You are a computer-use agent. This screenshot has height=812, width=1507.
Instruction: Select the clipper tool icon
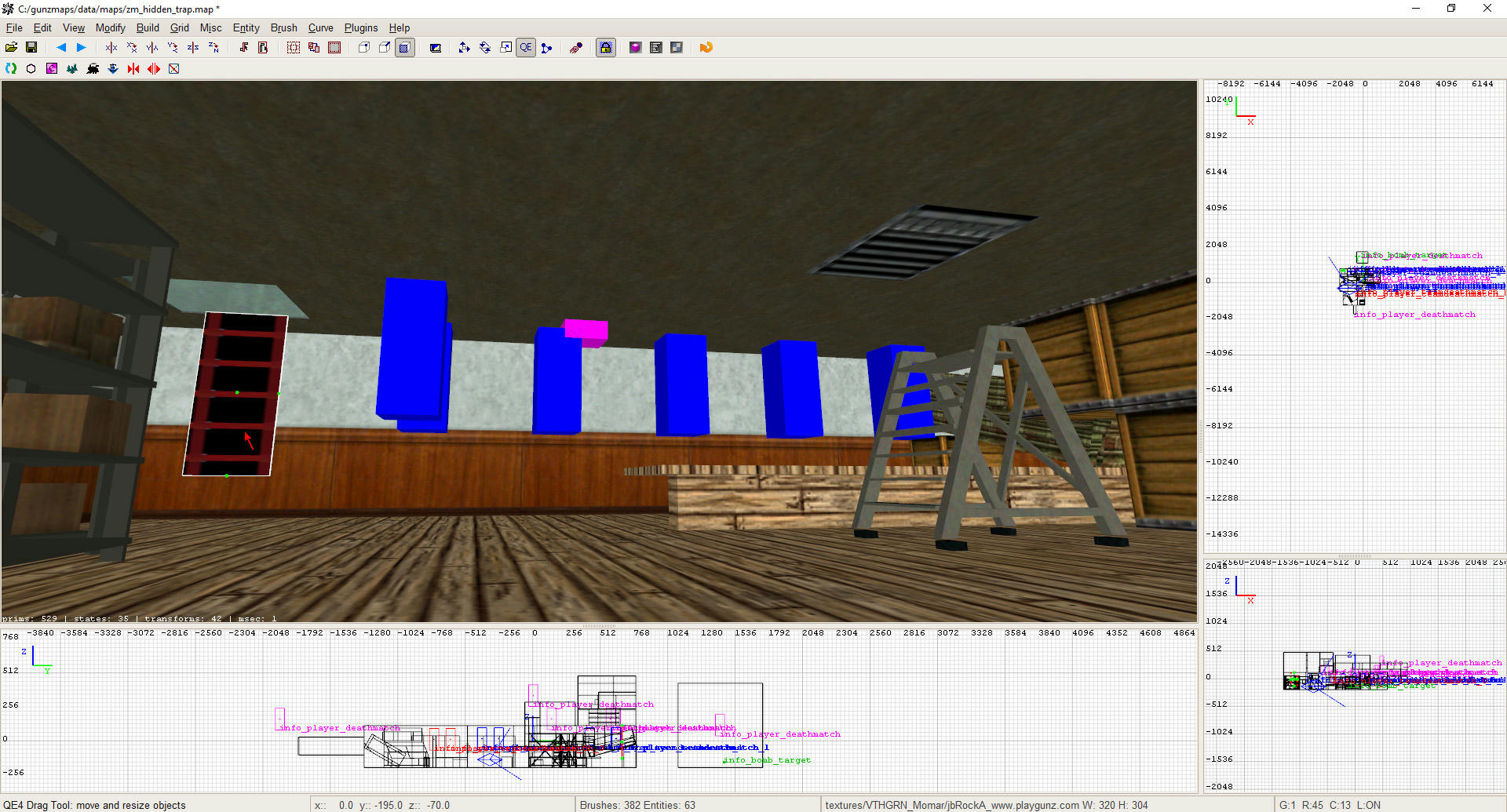click(546, 47)
